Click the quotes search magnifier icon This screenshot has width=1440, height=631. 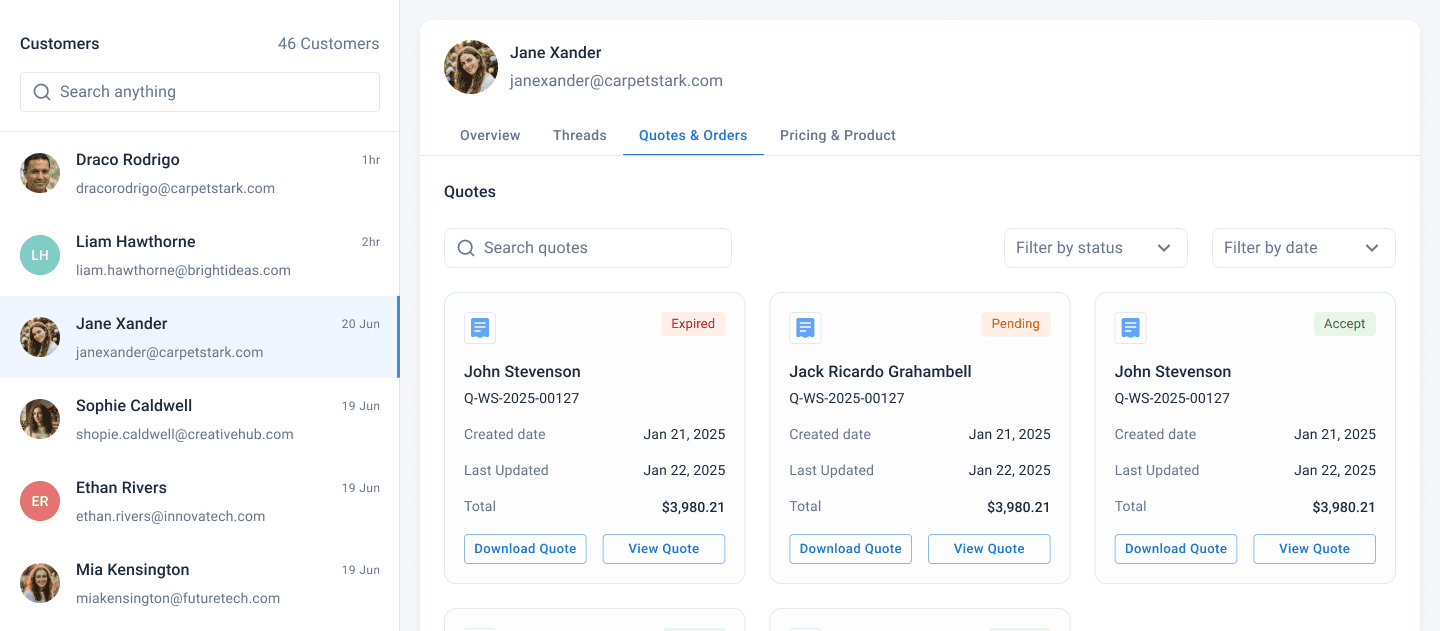click(x=466, y=248)
